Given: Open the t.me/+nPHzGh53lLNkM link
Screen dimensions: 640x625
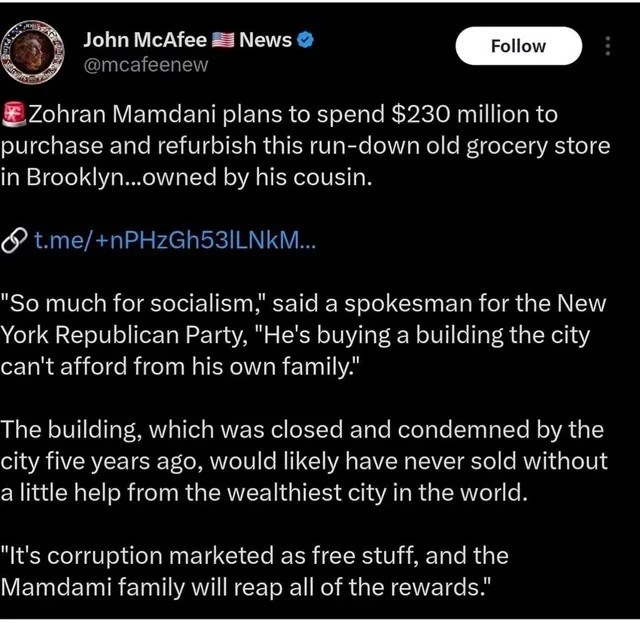Looking at the screenshot, I should coord(173,240).
